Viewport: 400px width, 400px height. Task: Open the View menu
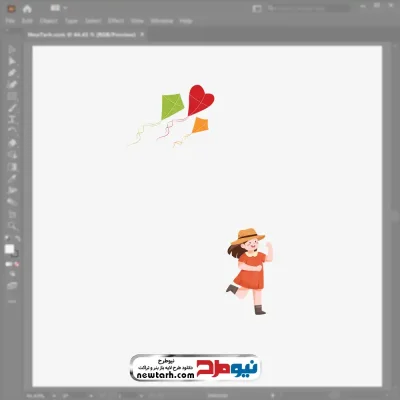pos(137,21)
